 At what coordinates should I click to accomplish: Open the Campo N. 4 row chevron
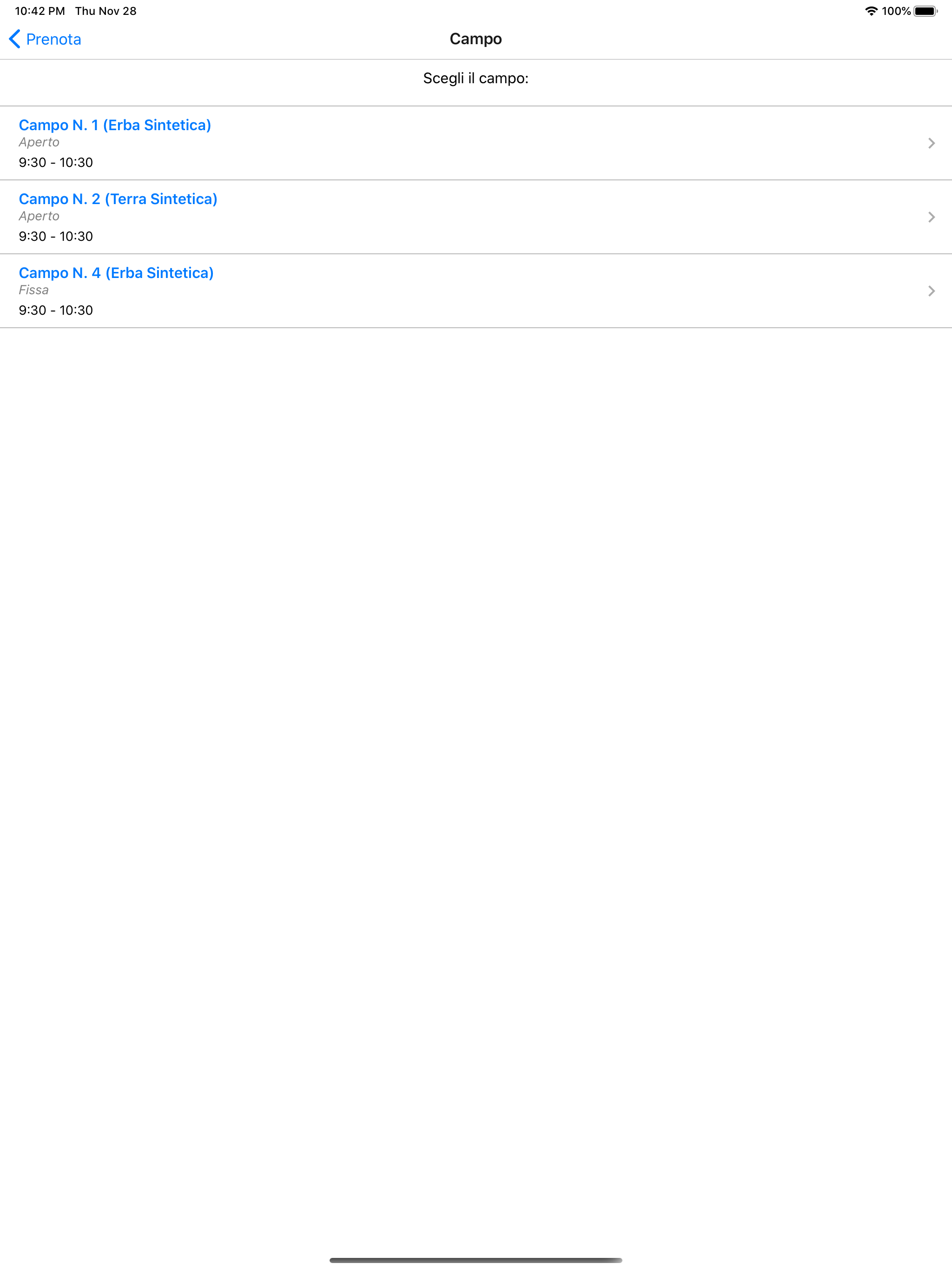[932, 291]
